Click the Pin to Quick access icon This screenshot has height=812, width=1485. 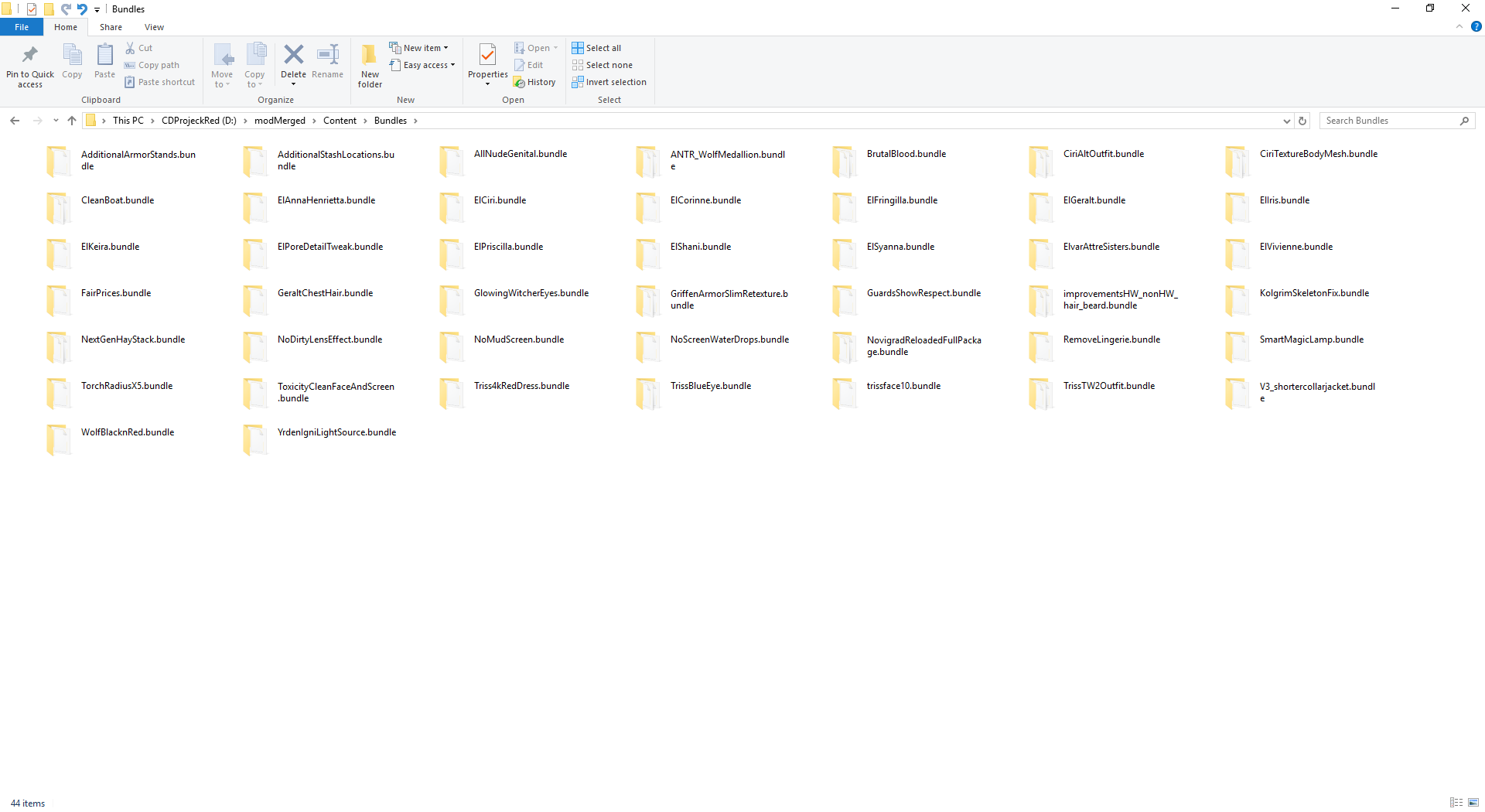point(29,55)
